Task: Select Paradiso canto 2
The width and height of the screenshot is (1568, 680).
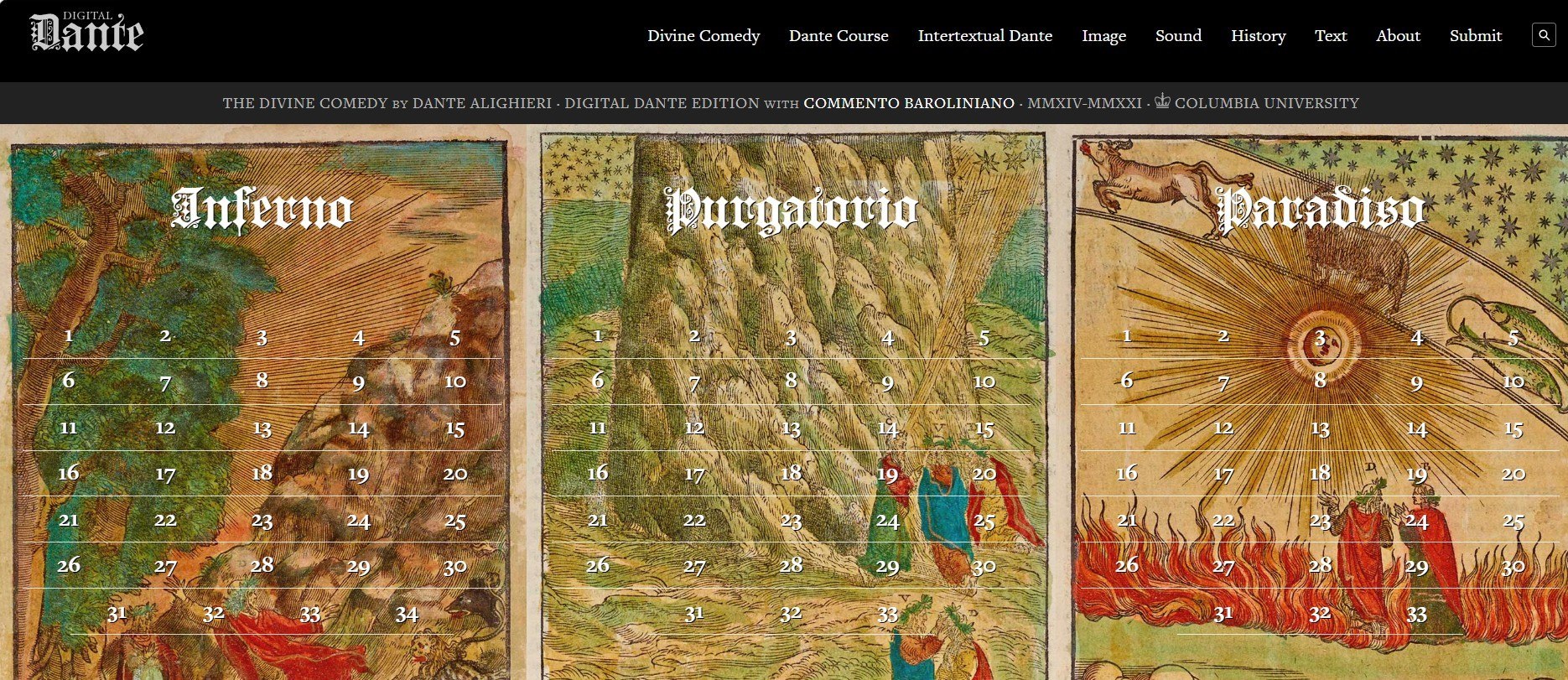Action: tap(1223, 336)
